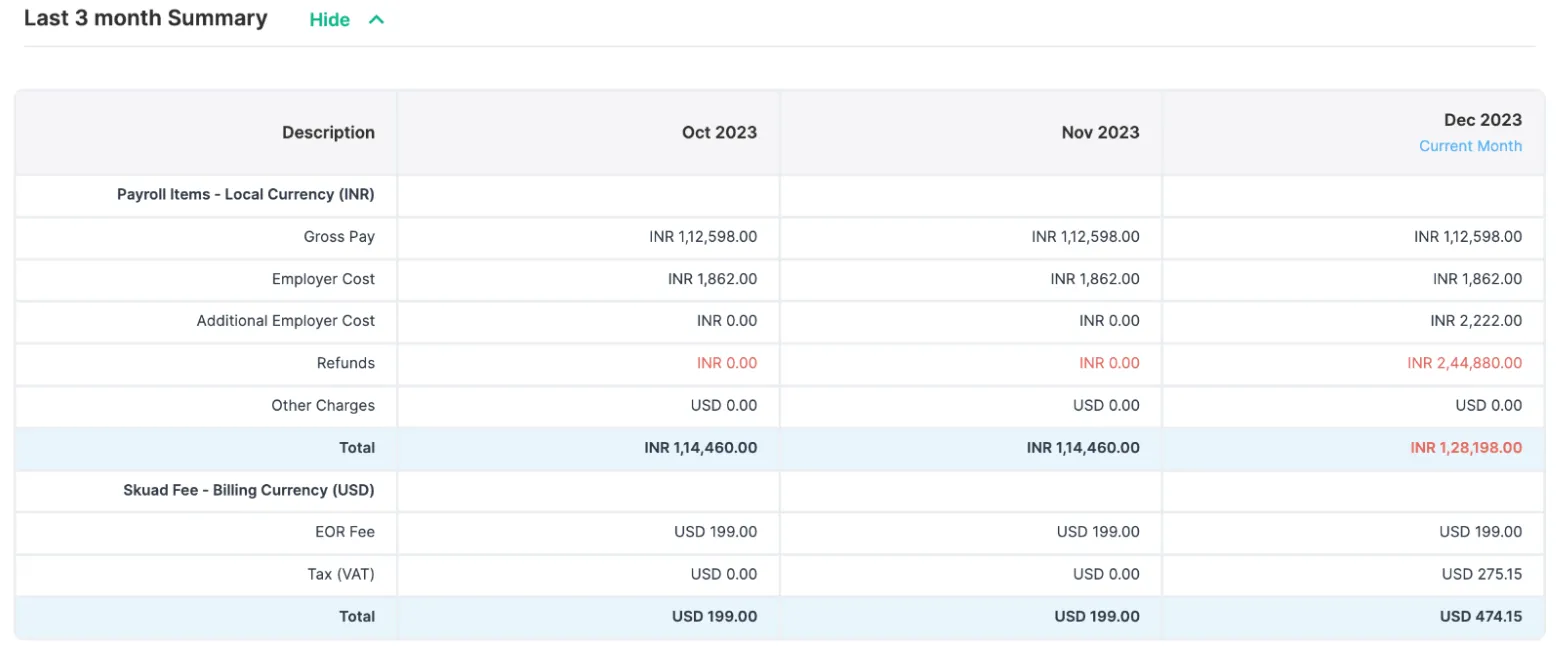This screenshot has height=654, width=1558.
Task: Select Nov 2023 Employer Cost INR 1,862.00
Action: tap(1095, 279)
